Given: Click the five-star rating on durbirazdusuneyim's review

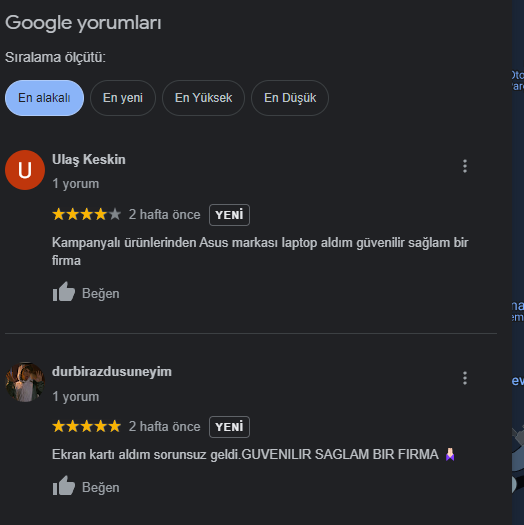Looking at the screenshot, I should point(86,426).
